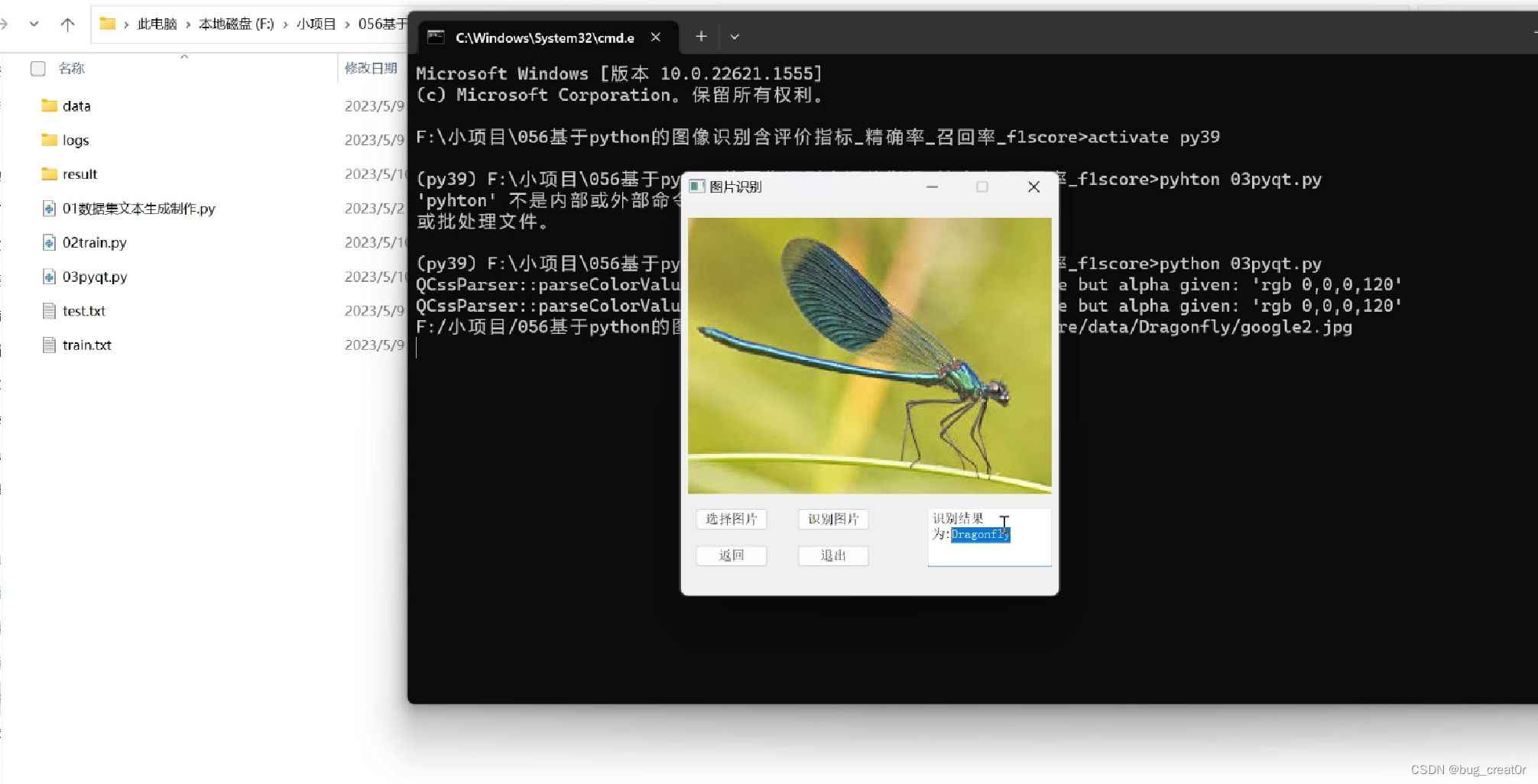This screenshot has width=1538, height=784.
Task: Open the new tab dropdown in Terminal
Action: pos(734,36)
